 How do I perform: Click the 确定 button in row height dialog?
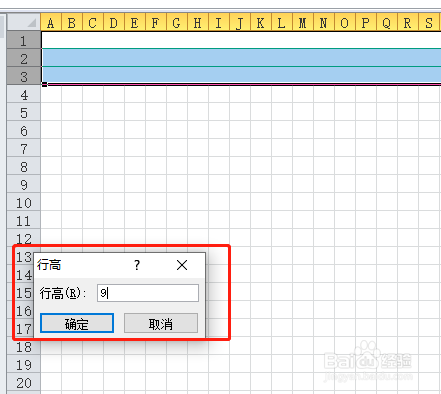click(x=77, y=323)
